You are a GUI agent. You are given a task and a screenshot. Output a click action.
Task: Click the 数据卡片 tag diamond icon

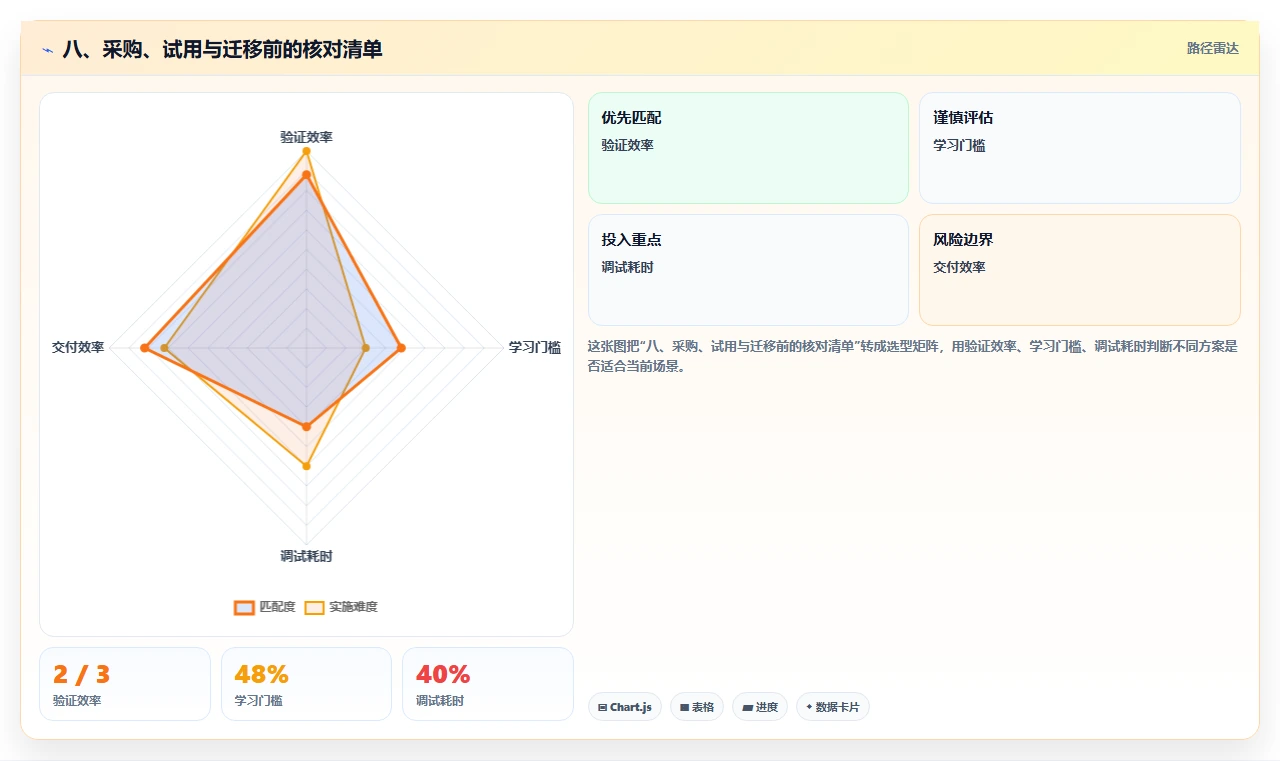click(x=809, y=707)
